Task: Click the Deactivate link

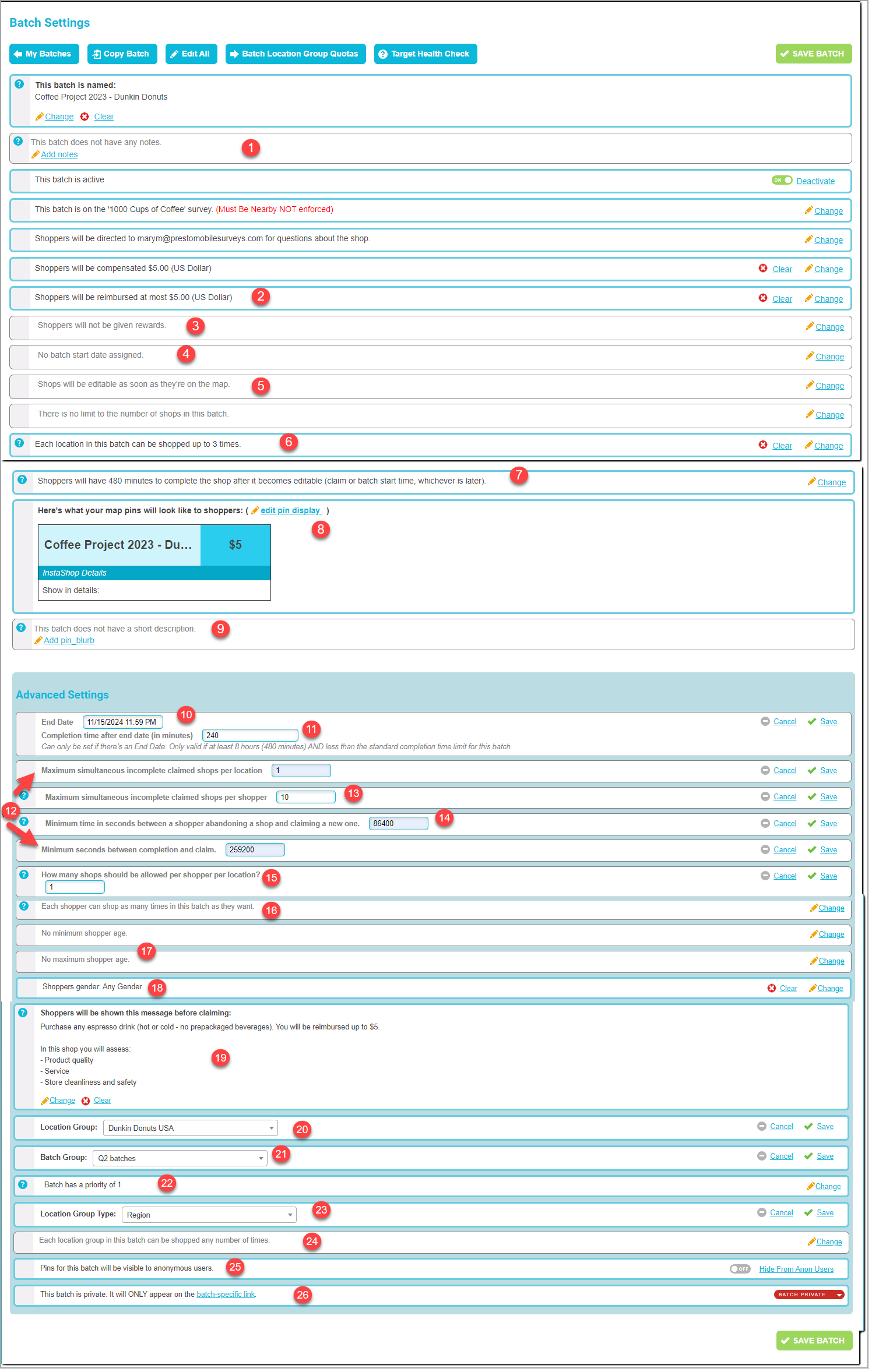Action: click(815, 181)
